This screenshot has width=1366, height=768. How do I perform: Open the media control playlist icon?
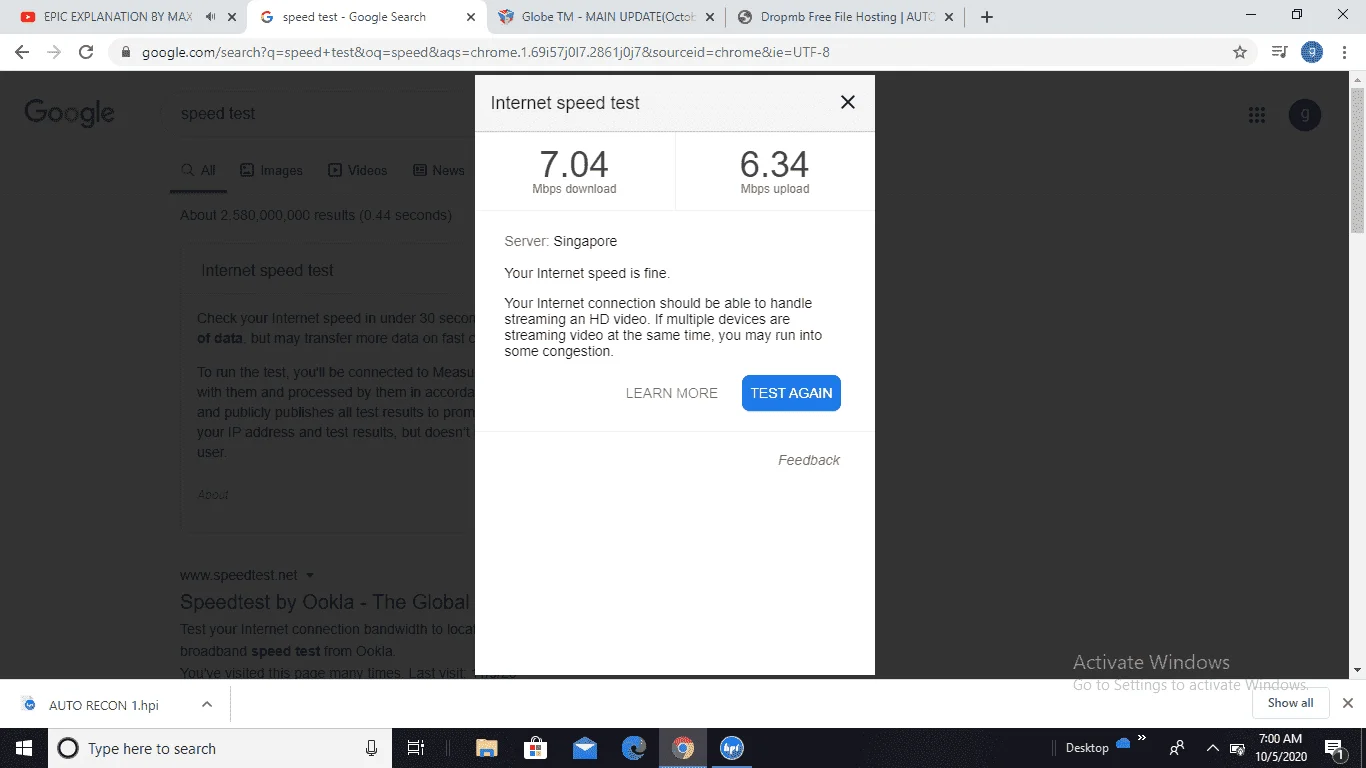(1279, 52)
